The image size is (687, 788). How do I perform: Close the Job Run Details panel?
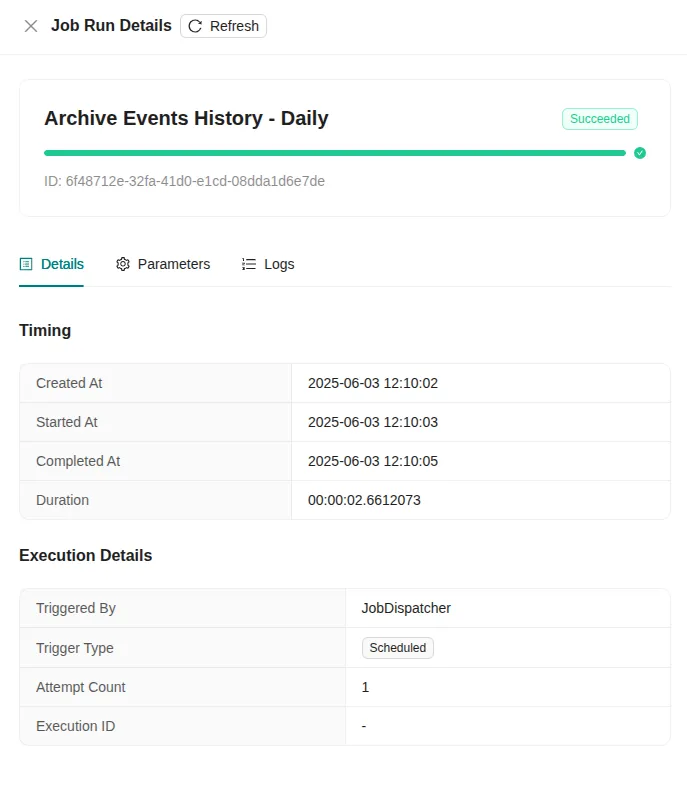(31, 26)
